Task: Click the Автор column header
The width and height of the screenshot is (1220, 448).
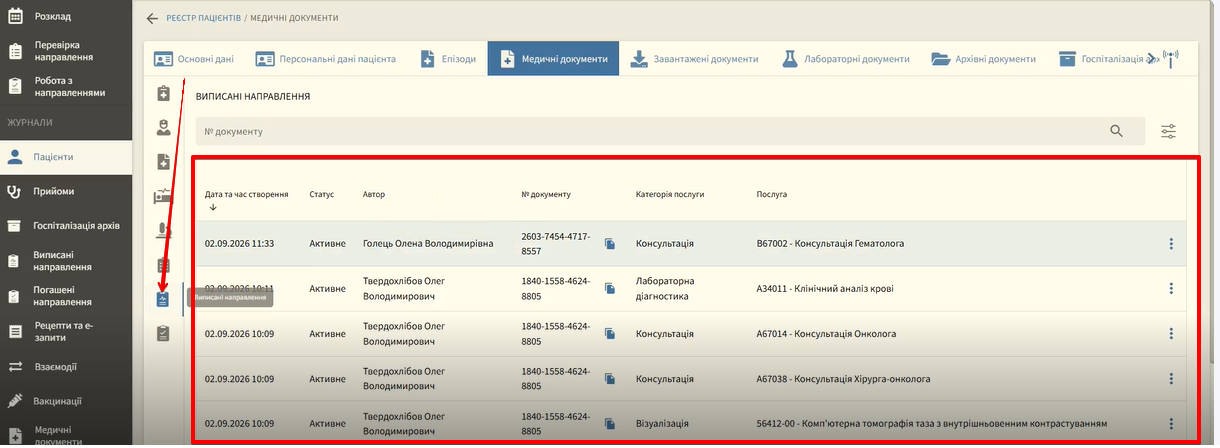Action: 374,194
